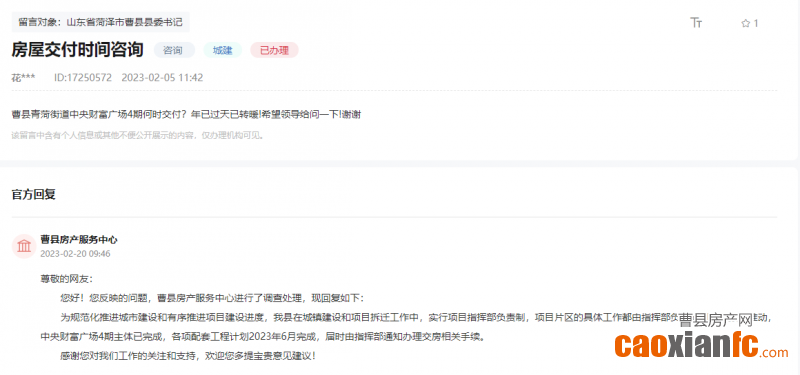Click the star favorite icon
The height and width of the screenshot is (375, 800).
tap(745, 23)
